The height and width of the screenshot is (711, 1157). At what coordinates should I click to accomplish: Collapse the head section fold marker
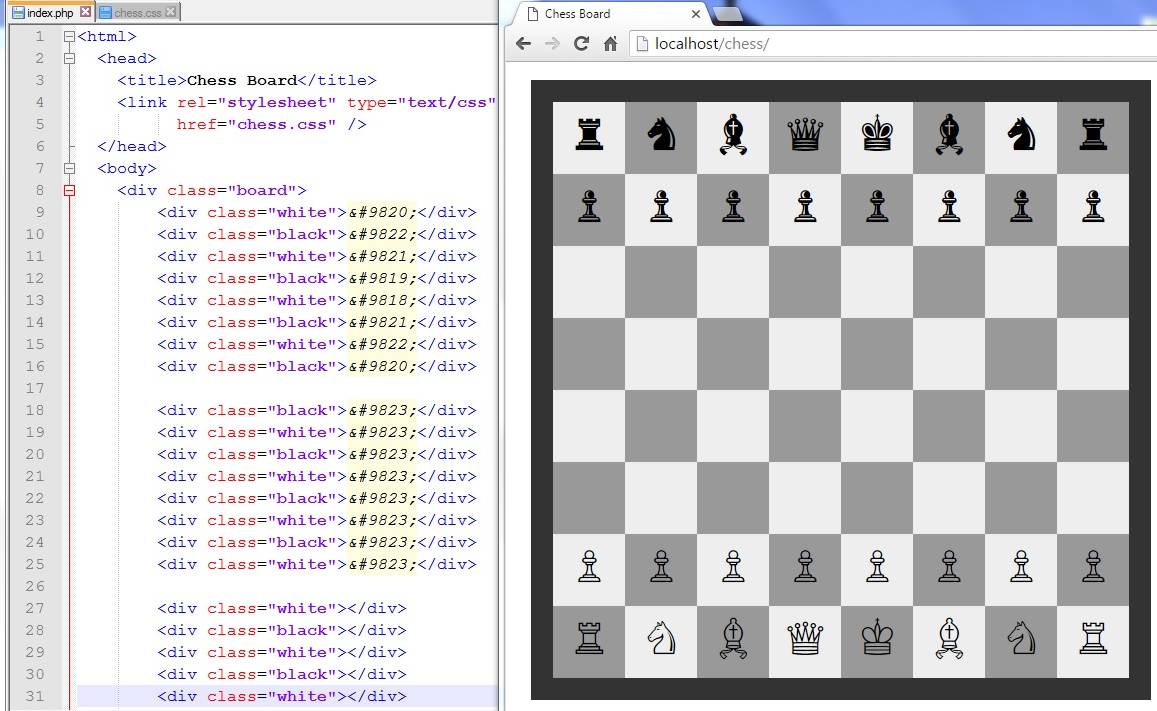click(x=68, y=59)
